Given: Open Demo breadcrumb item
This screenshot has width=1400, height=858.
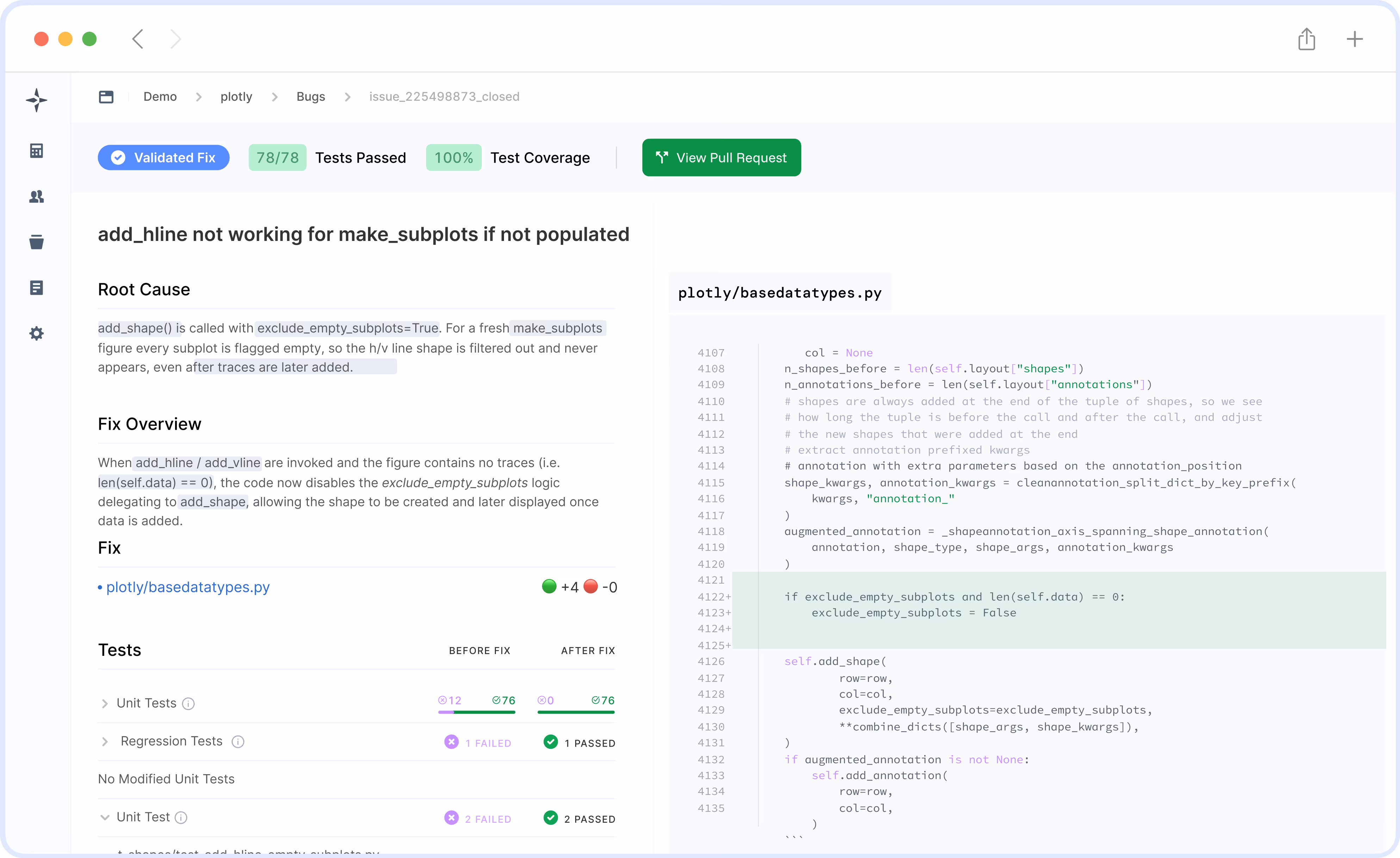Looking at the screenshot, I should point(160,97).
